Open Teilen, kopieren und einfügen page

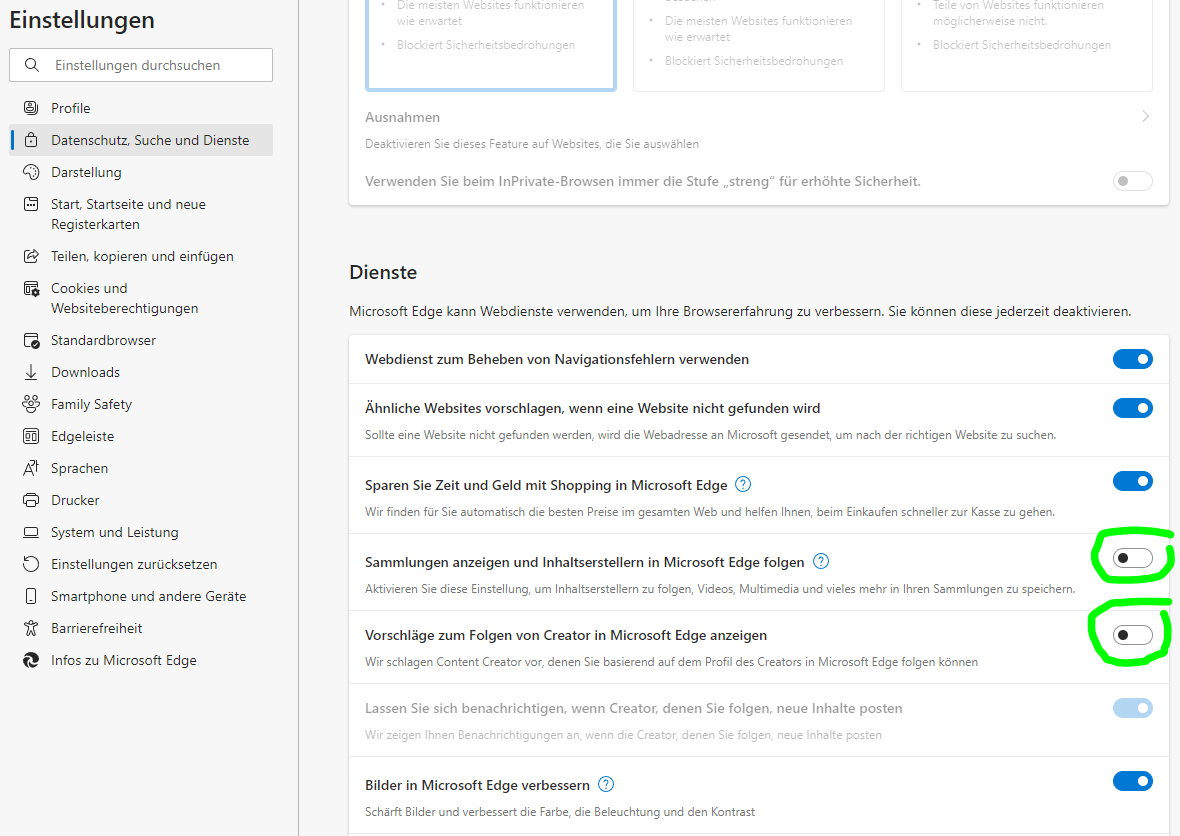[x=141, y=256]
